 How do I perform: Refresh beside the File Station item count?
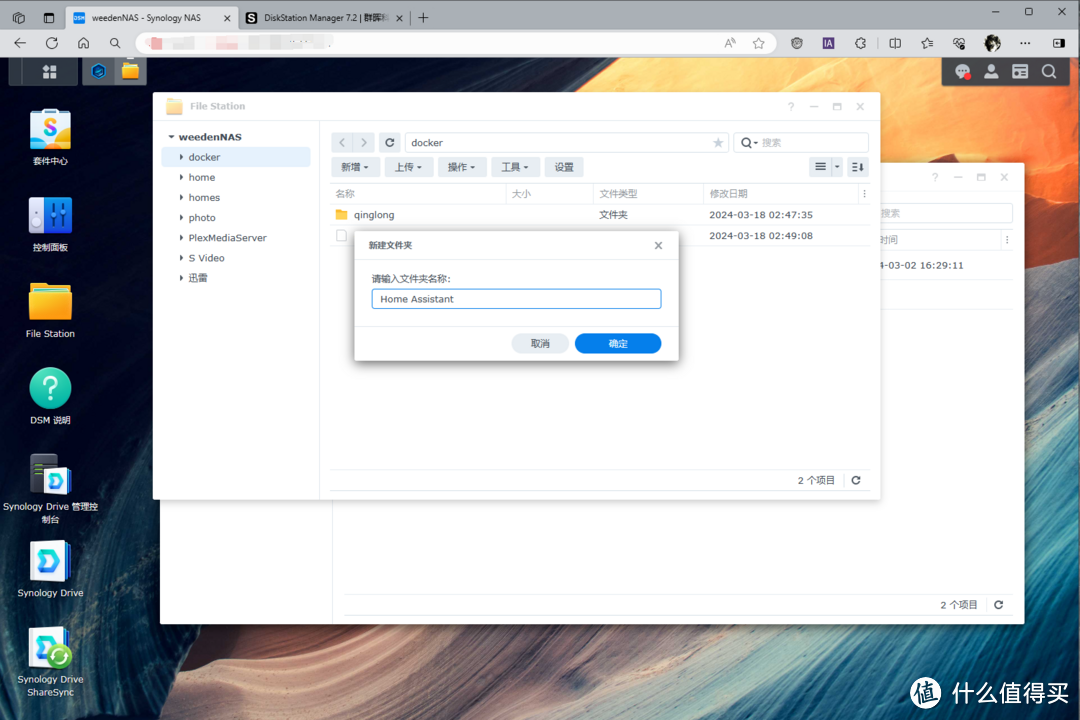(x=856, y=480)
